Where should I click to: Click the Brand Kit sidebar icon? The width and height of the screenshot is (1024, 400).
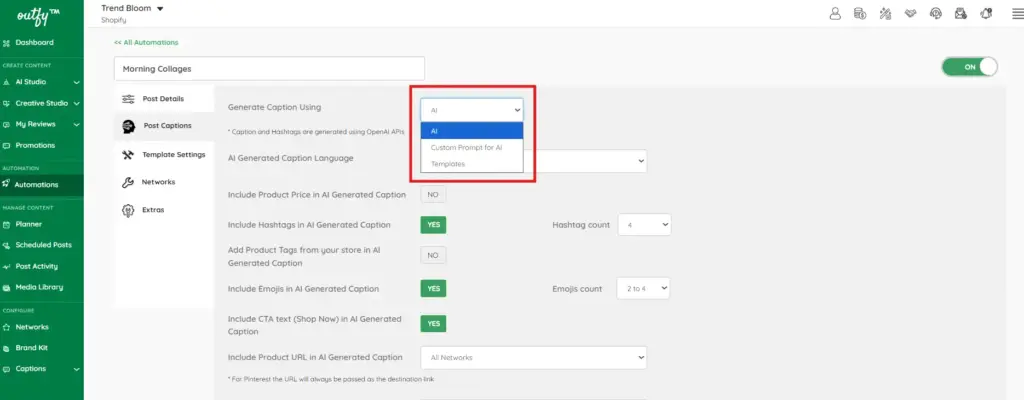coord(7,348)
